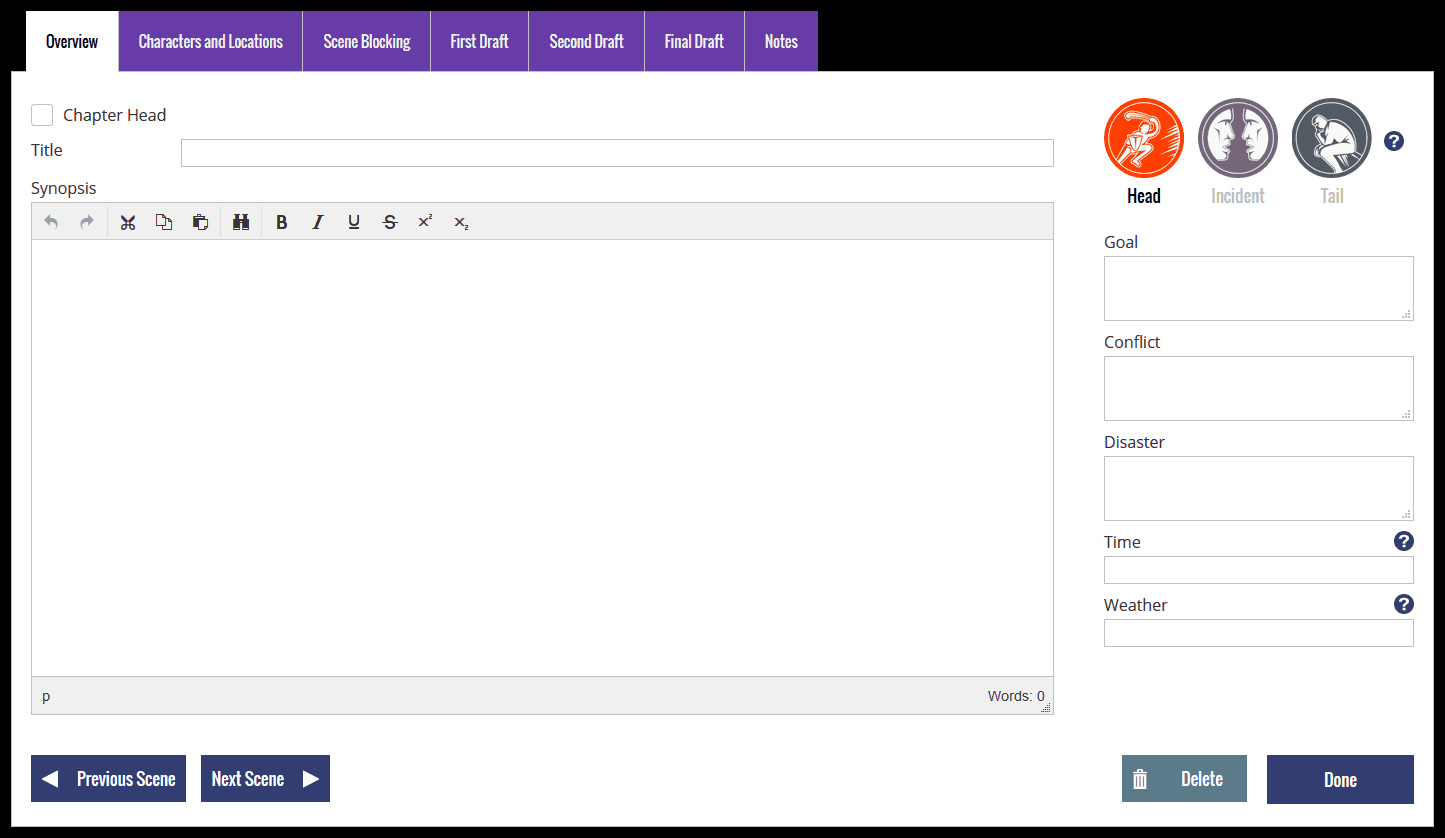Enable the Chapter Head checkbox
Viewport: 1445px width, 838px height.
[42, 115]
